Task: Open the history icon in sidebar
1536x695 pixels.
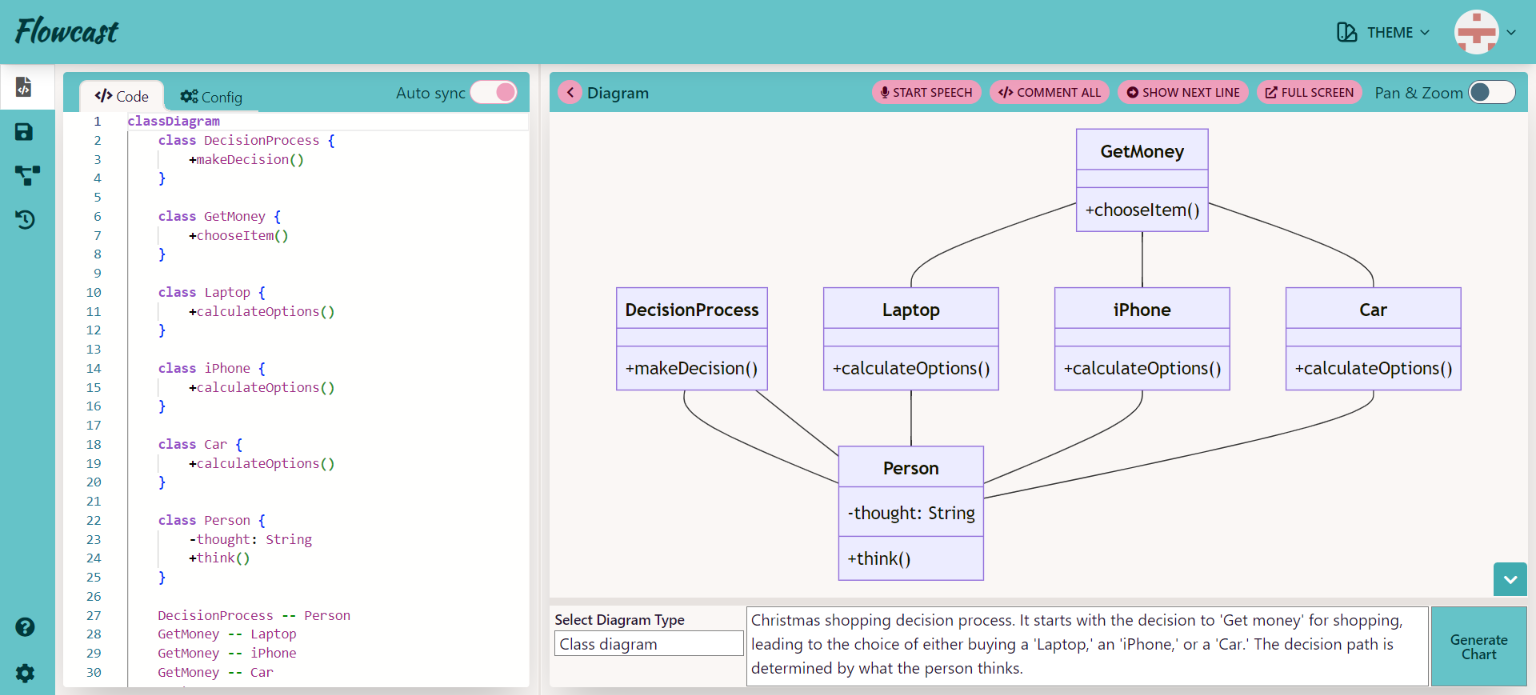Action: click(x=25, y=219)
